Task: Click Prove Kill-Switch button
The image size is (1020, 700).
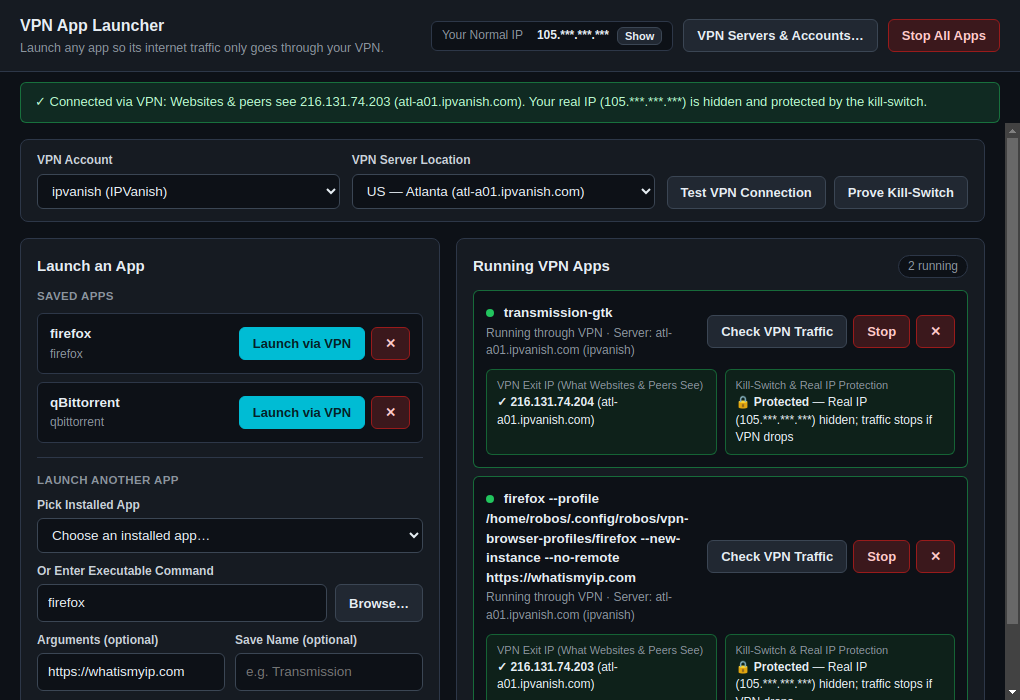Action: tap(900, 193)
